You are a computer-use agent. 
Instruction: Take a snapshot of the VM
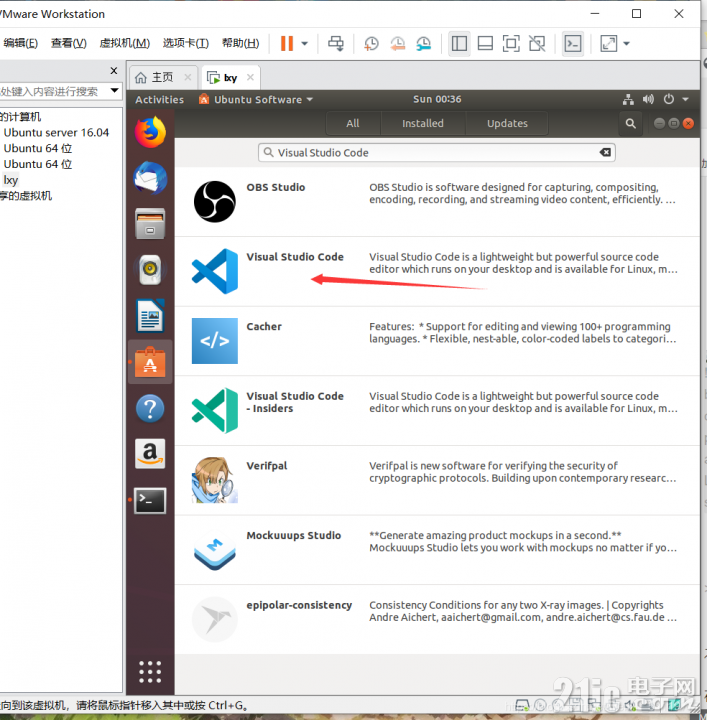(371, 44)
